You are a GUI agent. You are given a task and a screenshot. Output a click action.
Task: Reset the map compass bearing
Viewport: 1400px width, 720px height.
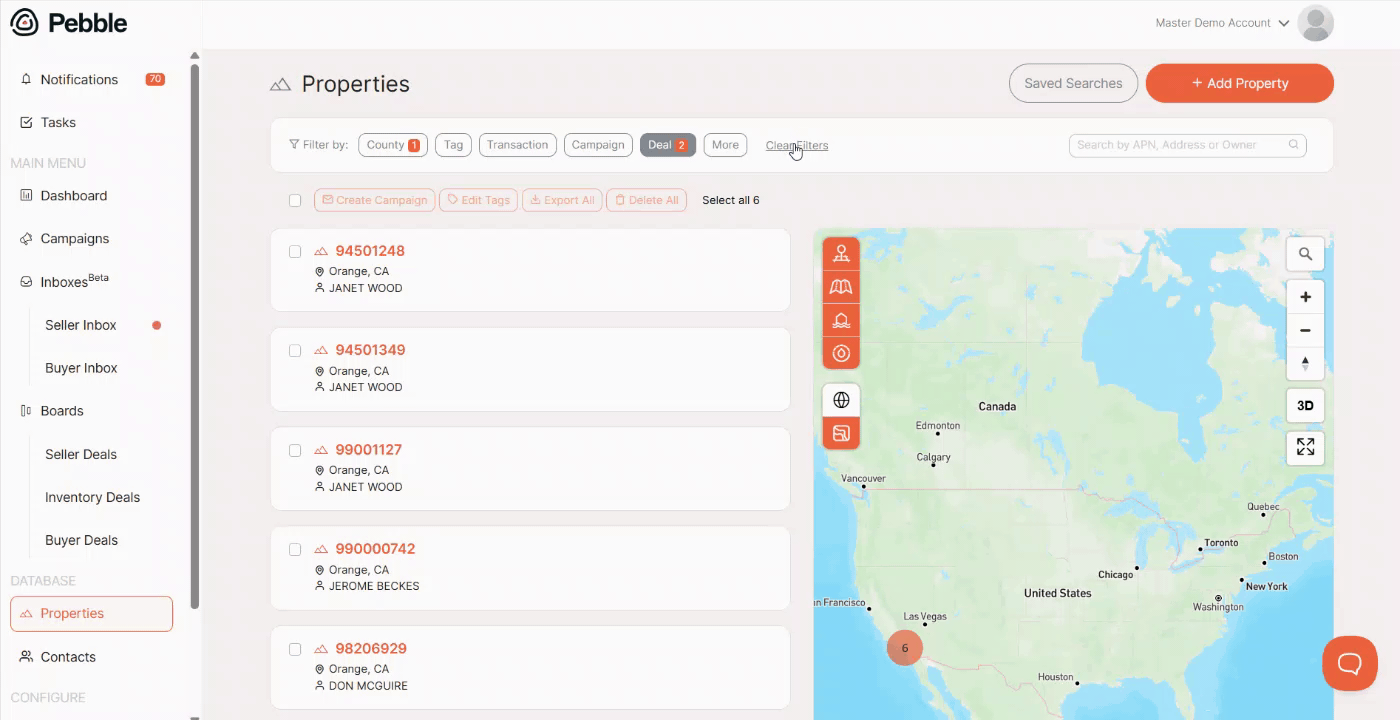coord(1305,363)
